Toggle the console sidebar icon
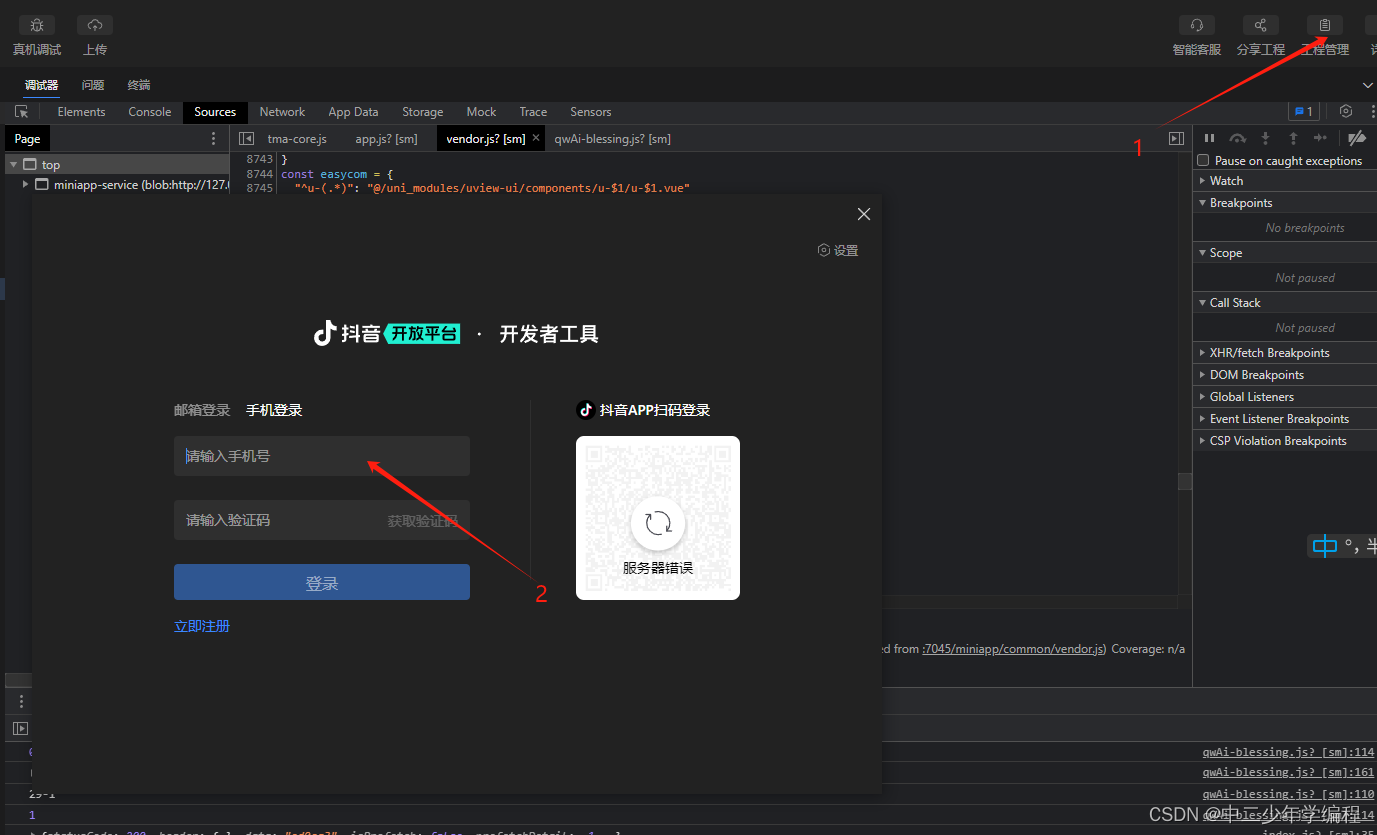 (20, 729)
